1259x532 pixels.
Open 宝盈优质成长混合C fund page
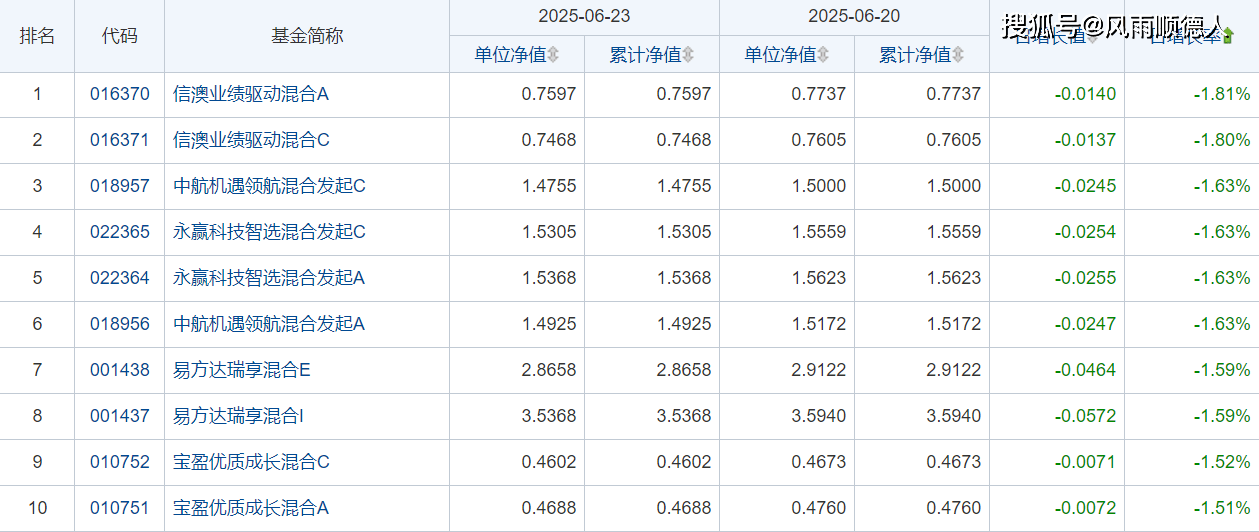pos(251,462)
